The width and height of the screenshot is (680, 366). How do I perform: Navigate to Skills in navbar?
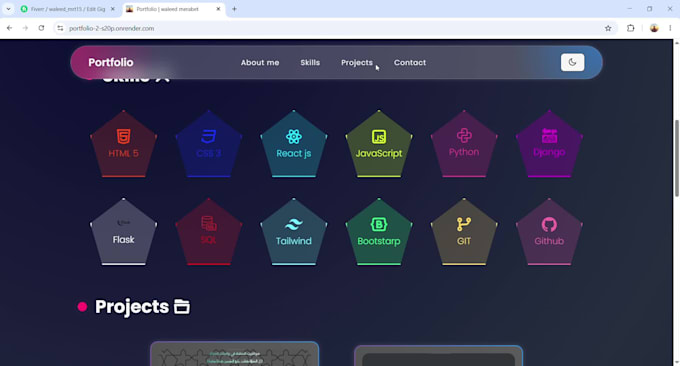tap(310, 62)
